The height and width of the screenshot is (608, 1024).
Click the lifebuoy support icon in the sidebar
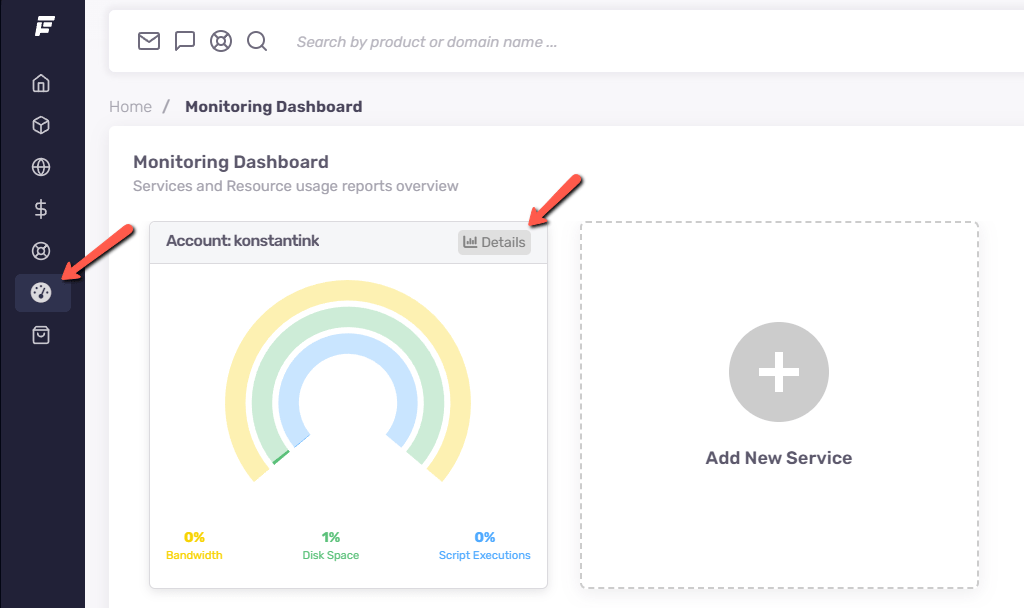coord(41,251)
